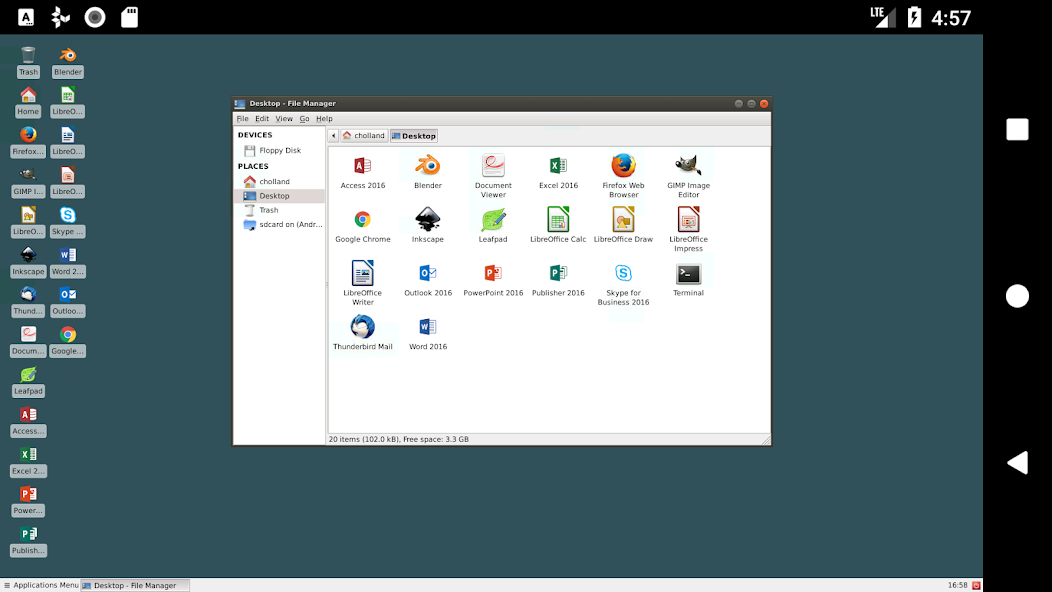Open the GIMP Image Editor icon
The height and width of the screenshot is (592, 1052).
click(x=688, y=168)
